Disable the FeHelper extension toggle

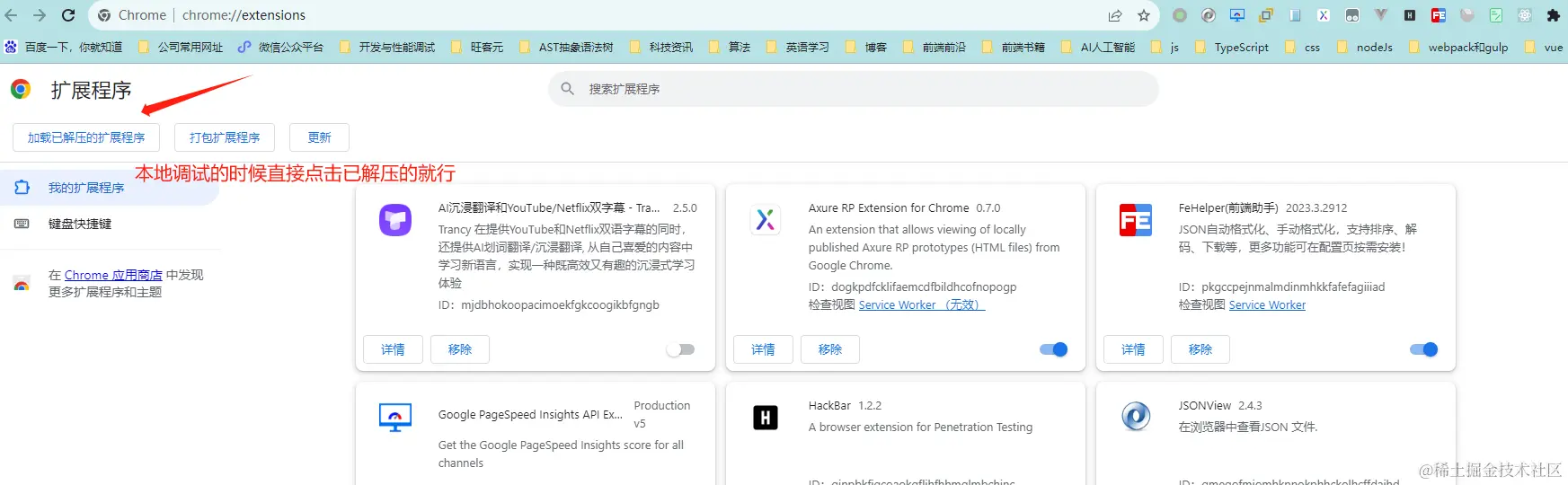1423,349
